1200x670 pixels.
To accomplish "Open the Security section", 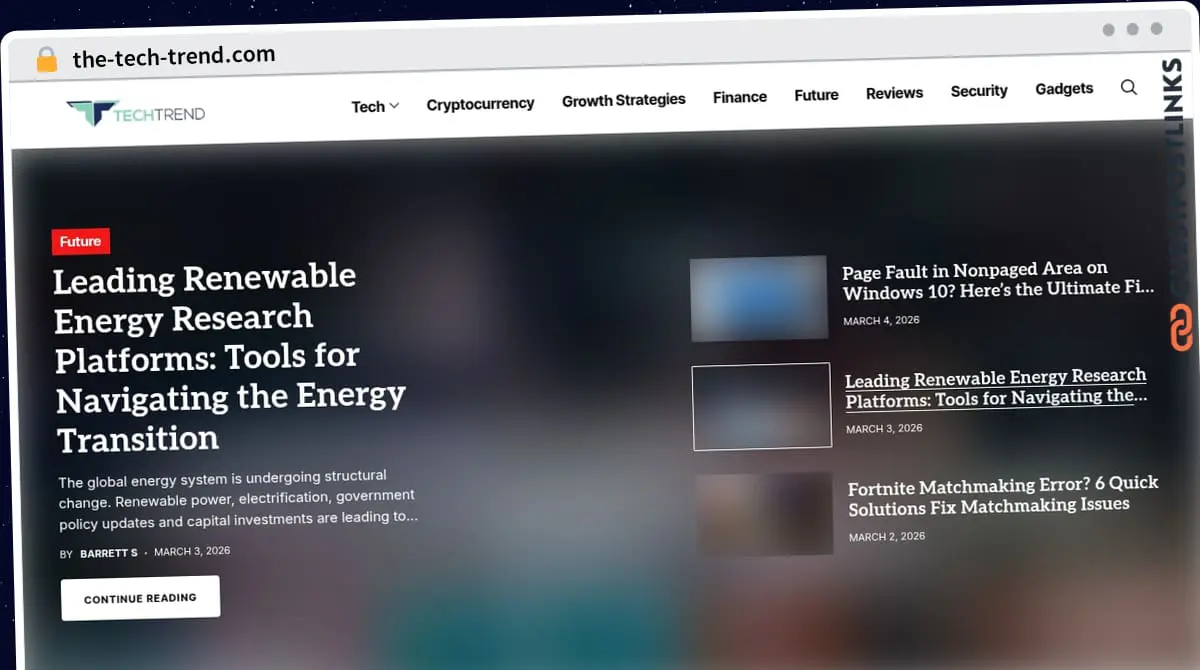I will click(x=978, y=91).
